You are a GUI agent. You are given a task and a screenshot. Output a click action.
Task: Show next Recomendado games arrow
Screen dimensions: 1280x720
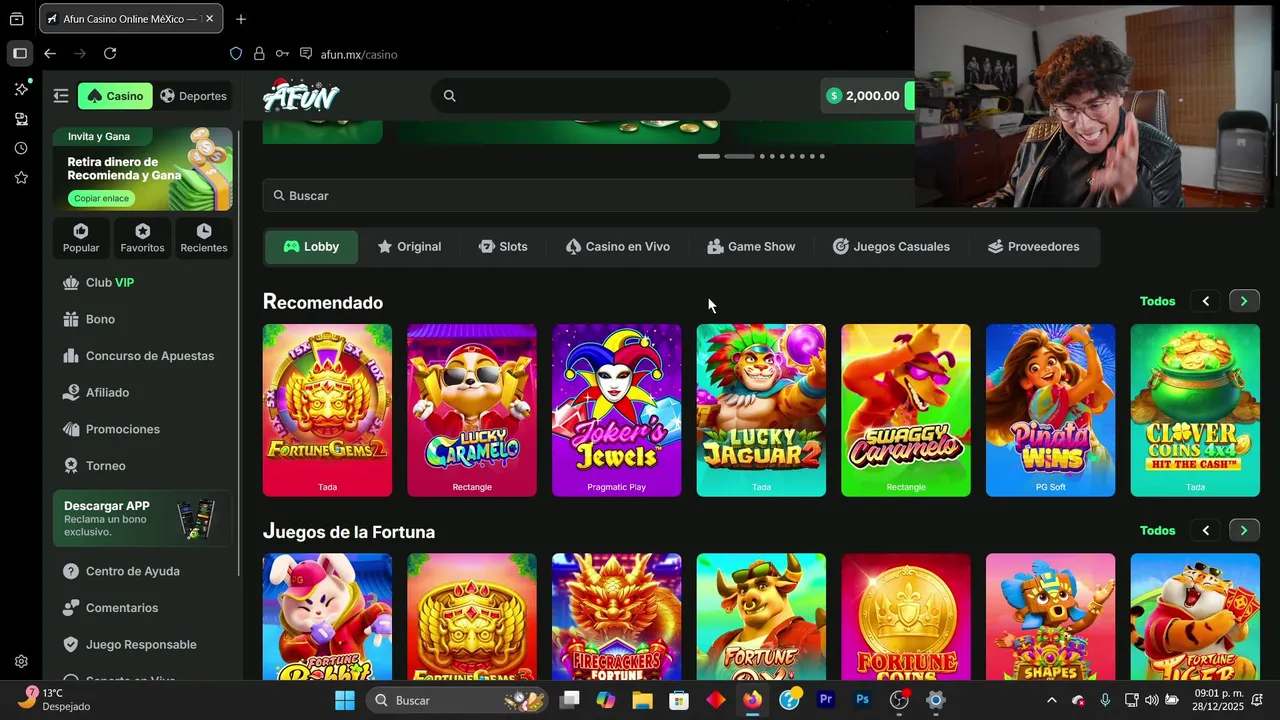(x=1244, y=301)
